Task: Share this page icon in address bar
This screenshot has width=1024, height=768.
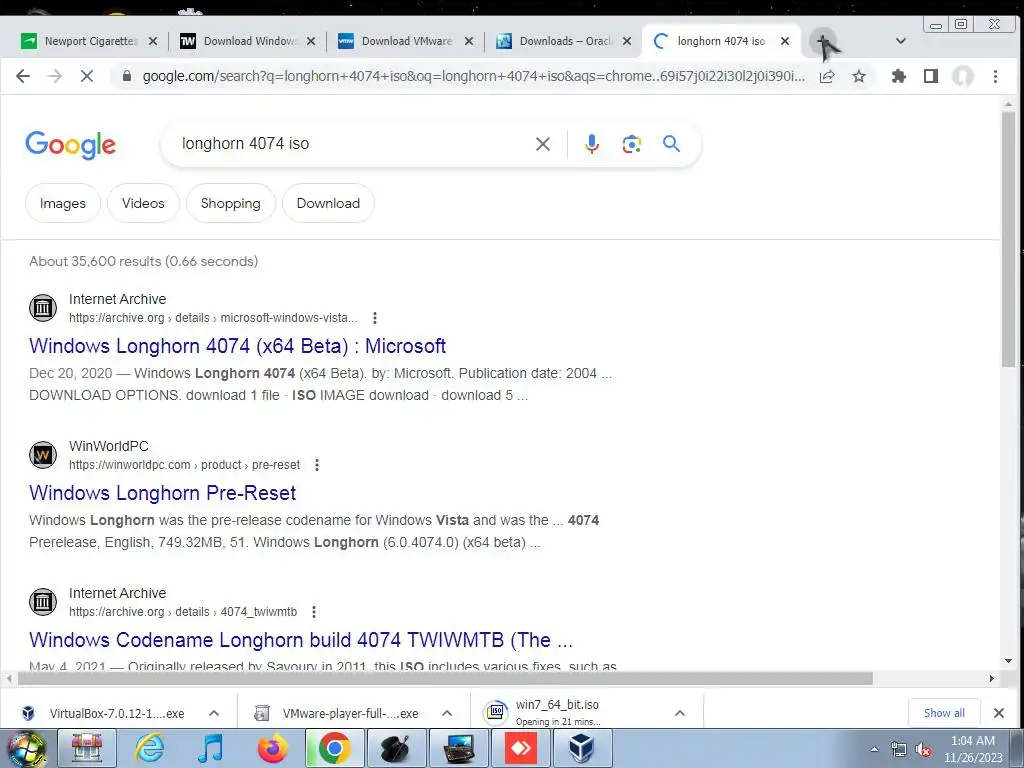Action: [x=827, y=76]
